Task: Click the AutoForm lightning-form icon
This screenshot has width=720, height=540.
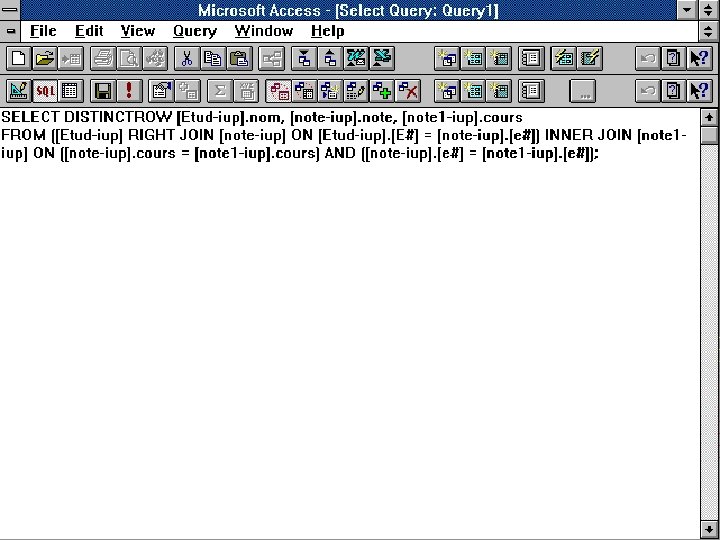Action: [563, 58]
